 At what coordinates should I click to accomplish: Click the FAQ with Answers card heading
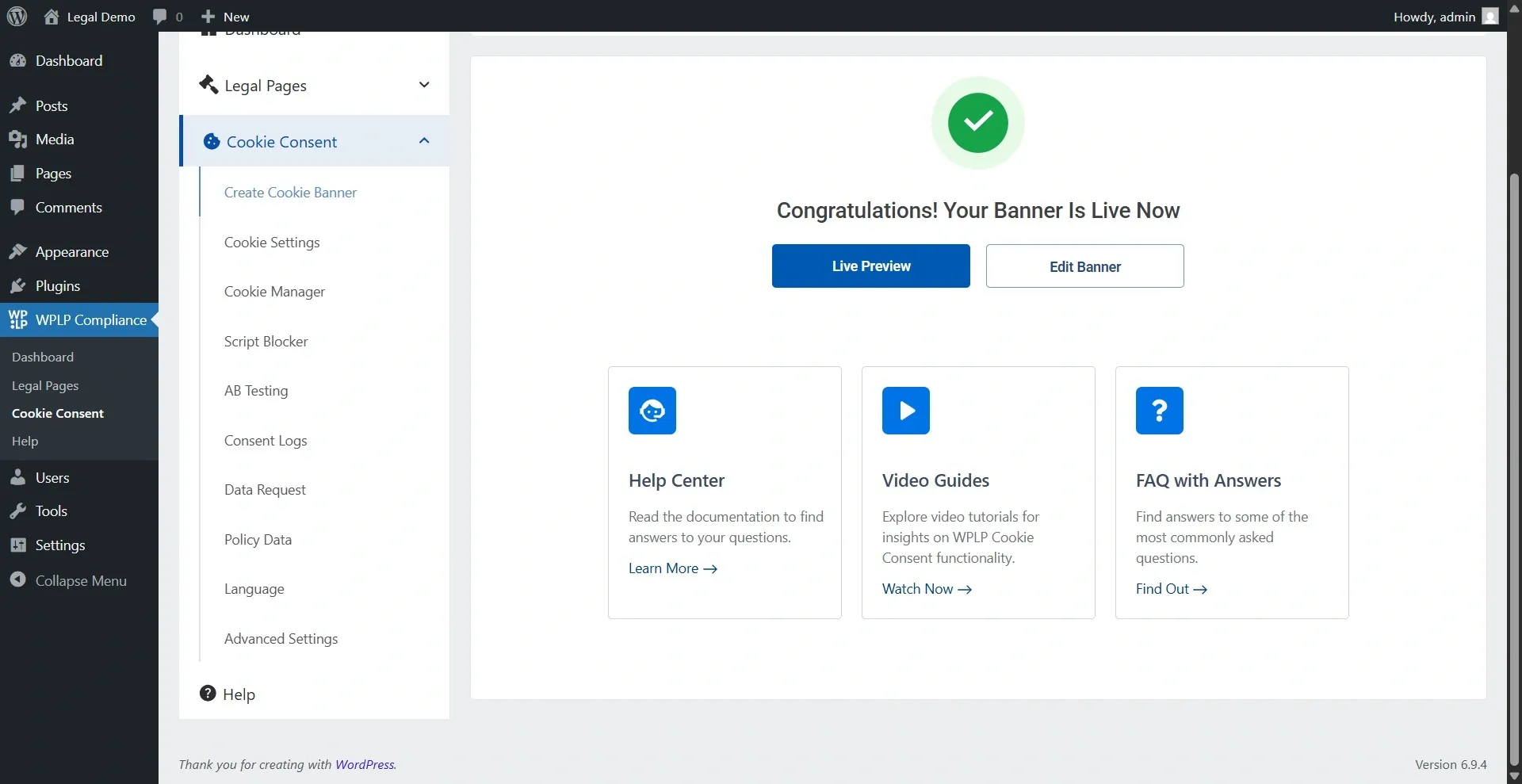[1208, 480]
